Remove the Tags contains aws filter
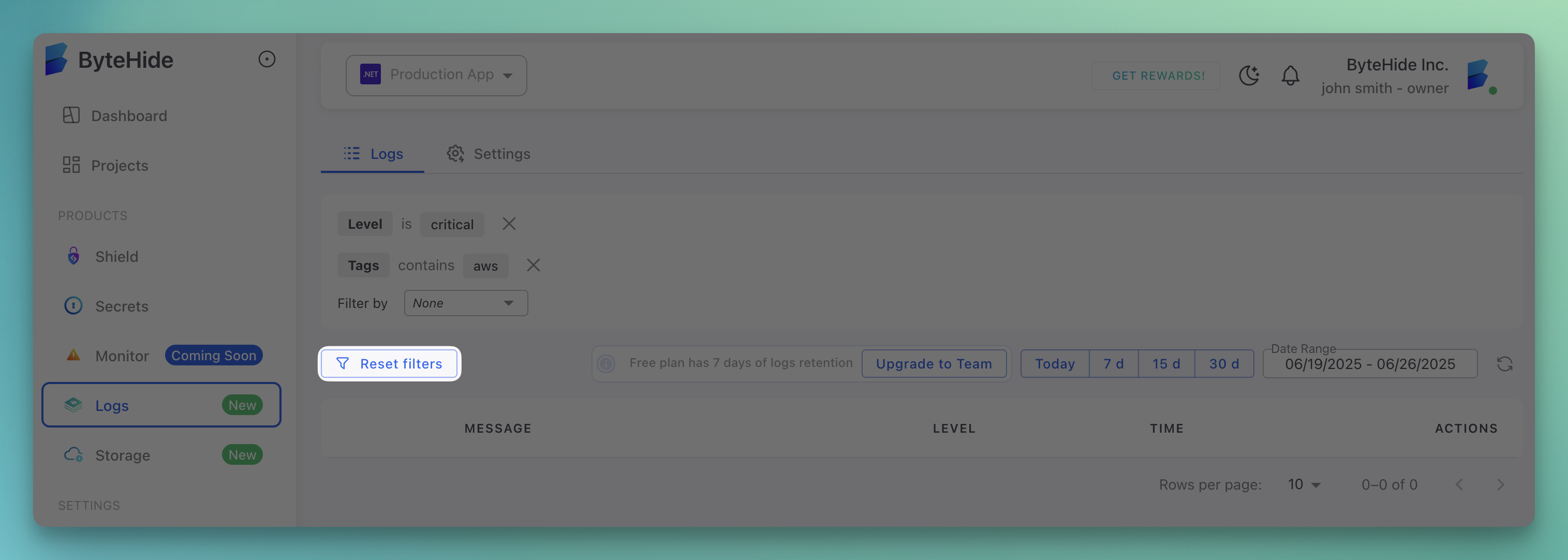The width and height of the screenshot is (1568, 560). [533, 266]
